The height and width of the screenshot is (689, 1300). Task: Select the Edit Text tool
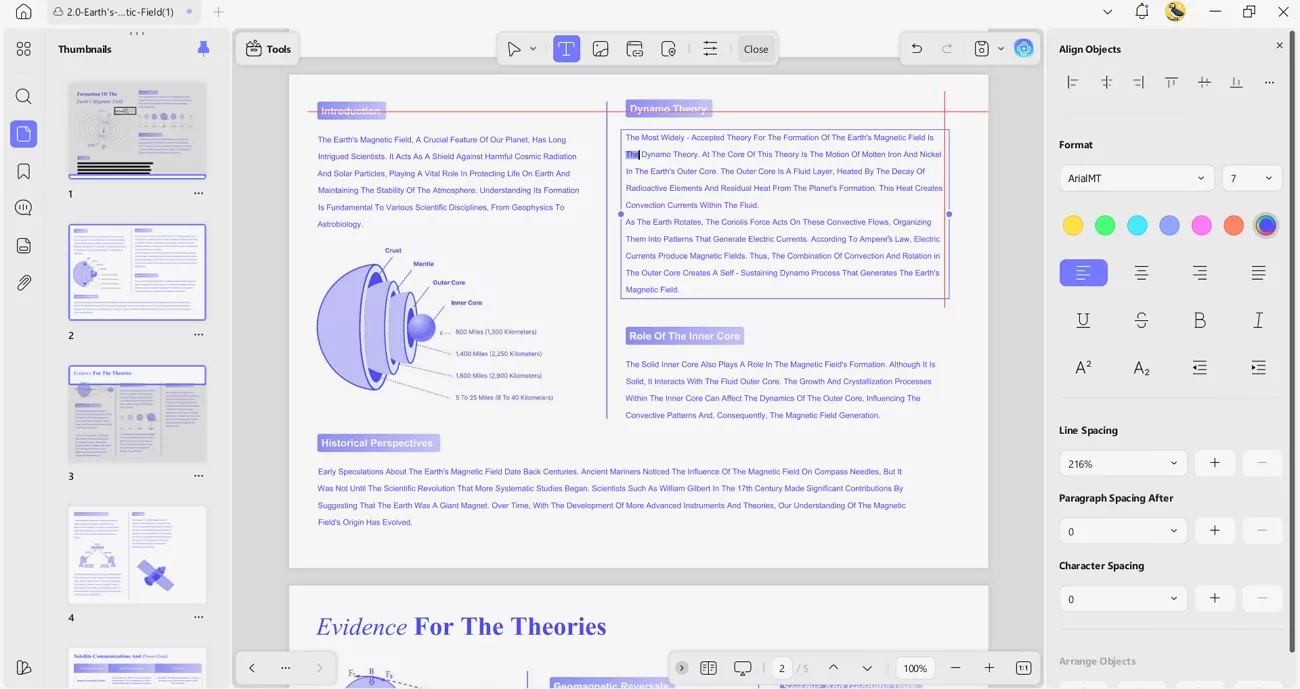(566, 48)
